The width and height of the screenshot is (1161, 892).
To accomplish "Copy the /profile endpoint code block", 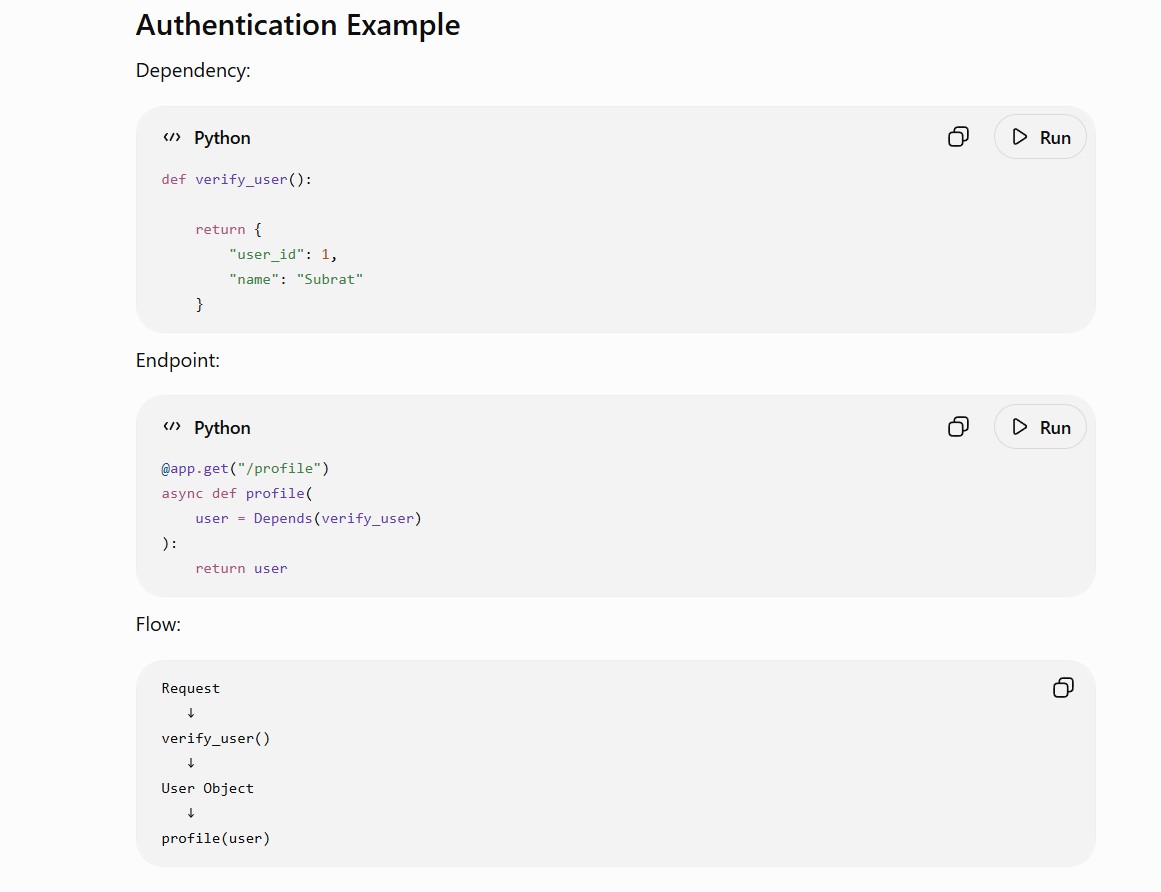I will coord(958,427).
